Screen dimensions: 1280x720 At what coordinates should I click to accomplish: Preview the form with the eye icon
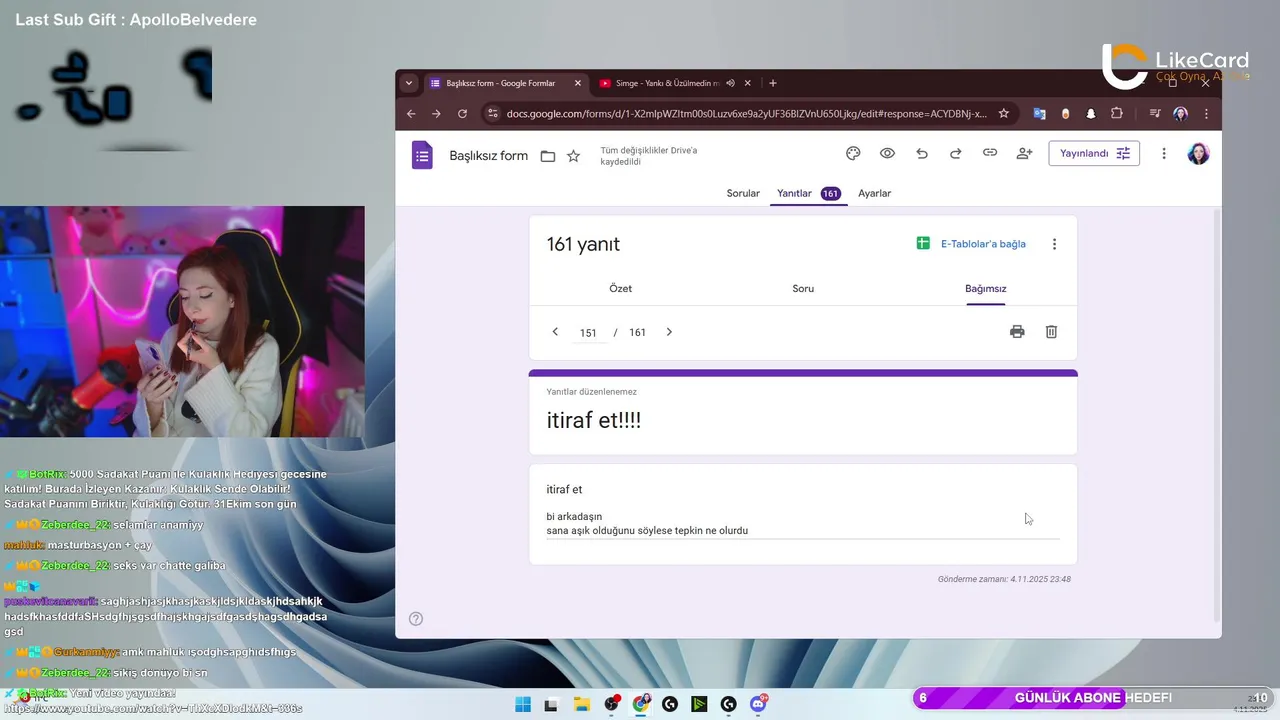(x=887, y=153)
